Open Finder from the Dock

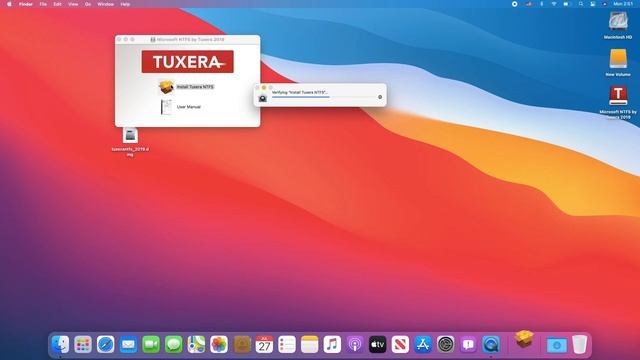pyautogui.click(x=60, y=344)
